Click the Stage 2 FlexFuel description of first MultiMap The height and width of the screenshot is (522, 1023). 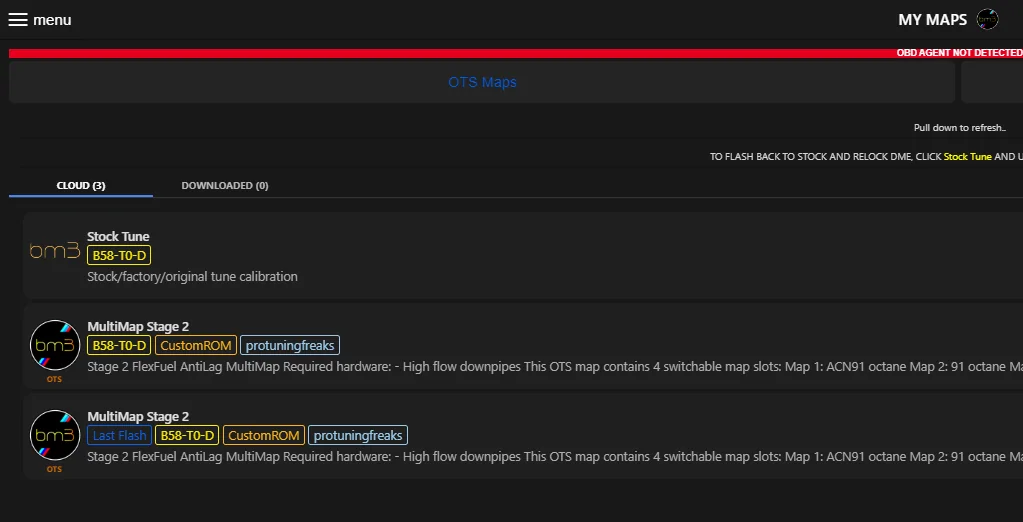click(x=555, y=367)
